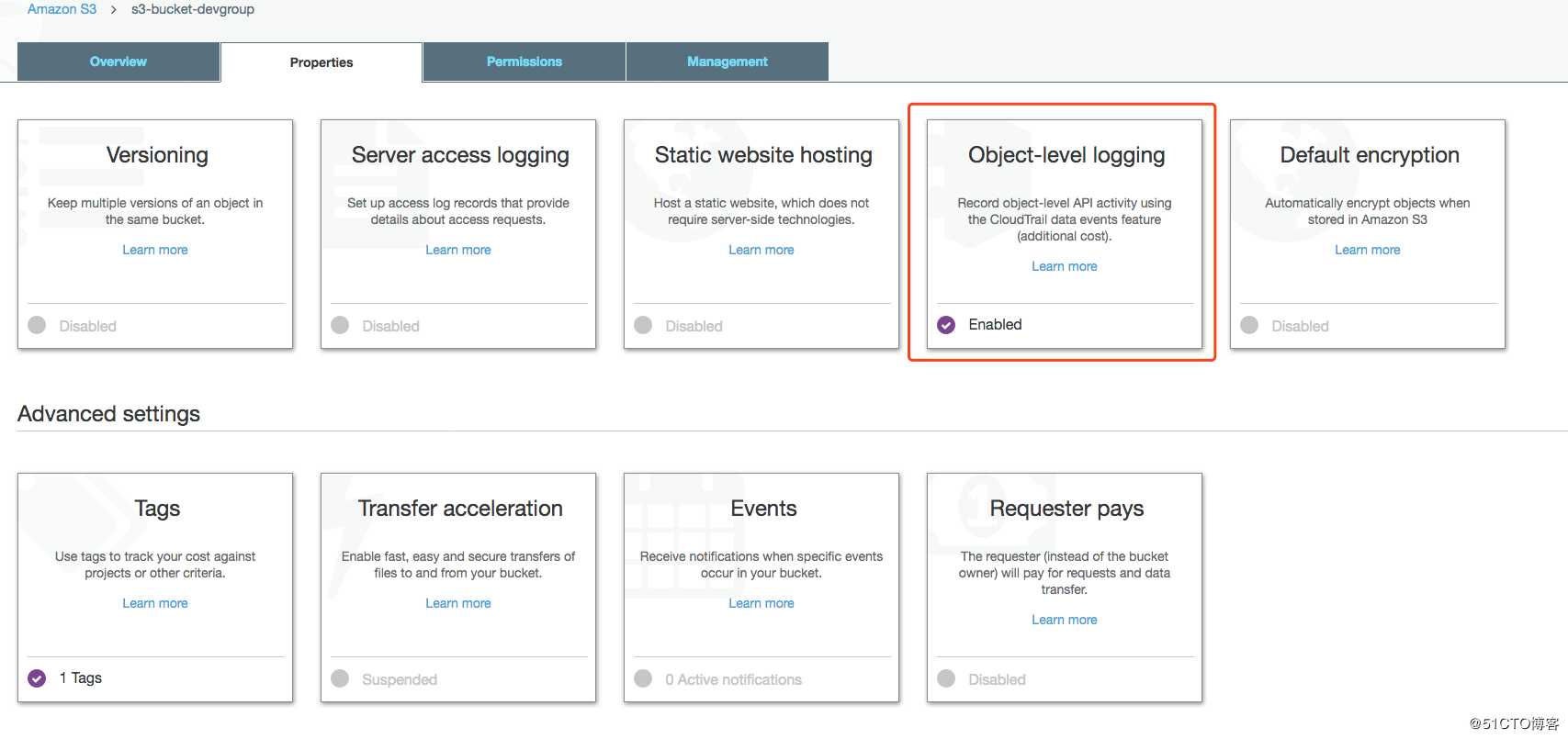Click Learn more under Requester pays

coord(1065,620)
